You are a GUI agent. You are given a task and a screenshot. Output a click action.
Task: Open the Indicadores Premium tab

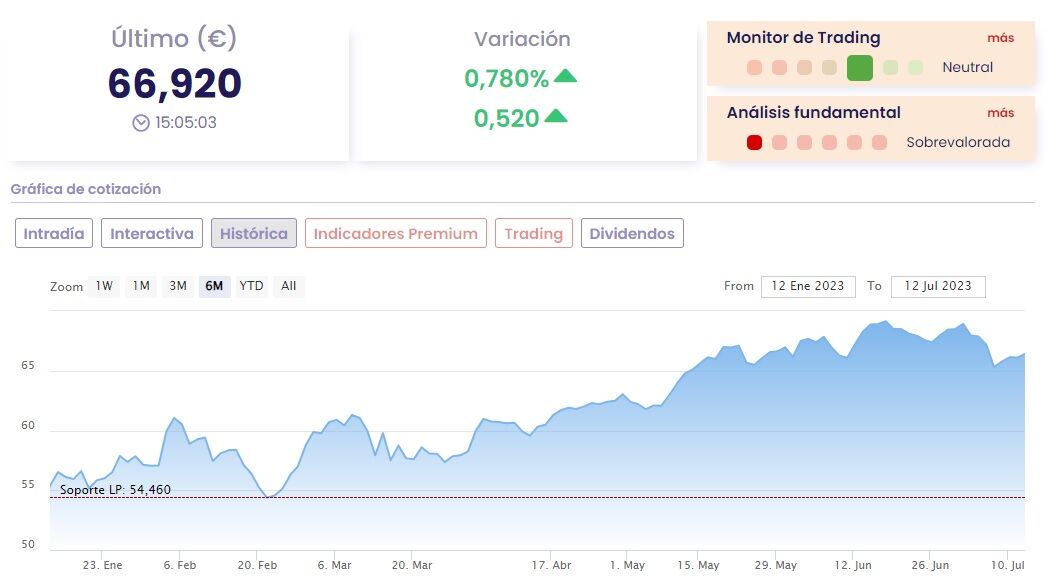click(x=396, y=234)
